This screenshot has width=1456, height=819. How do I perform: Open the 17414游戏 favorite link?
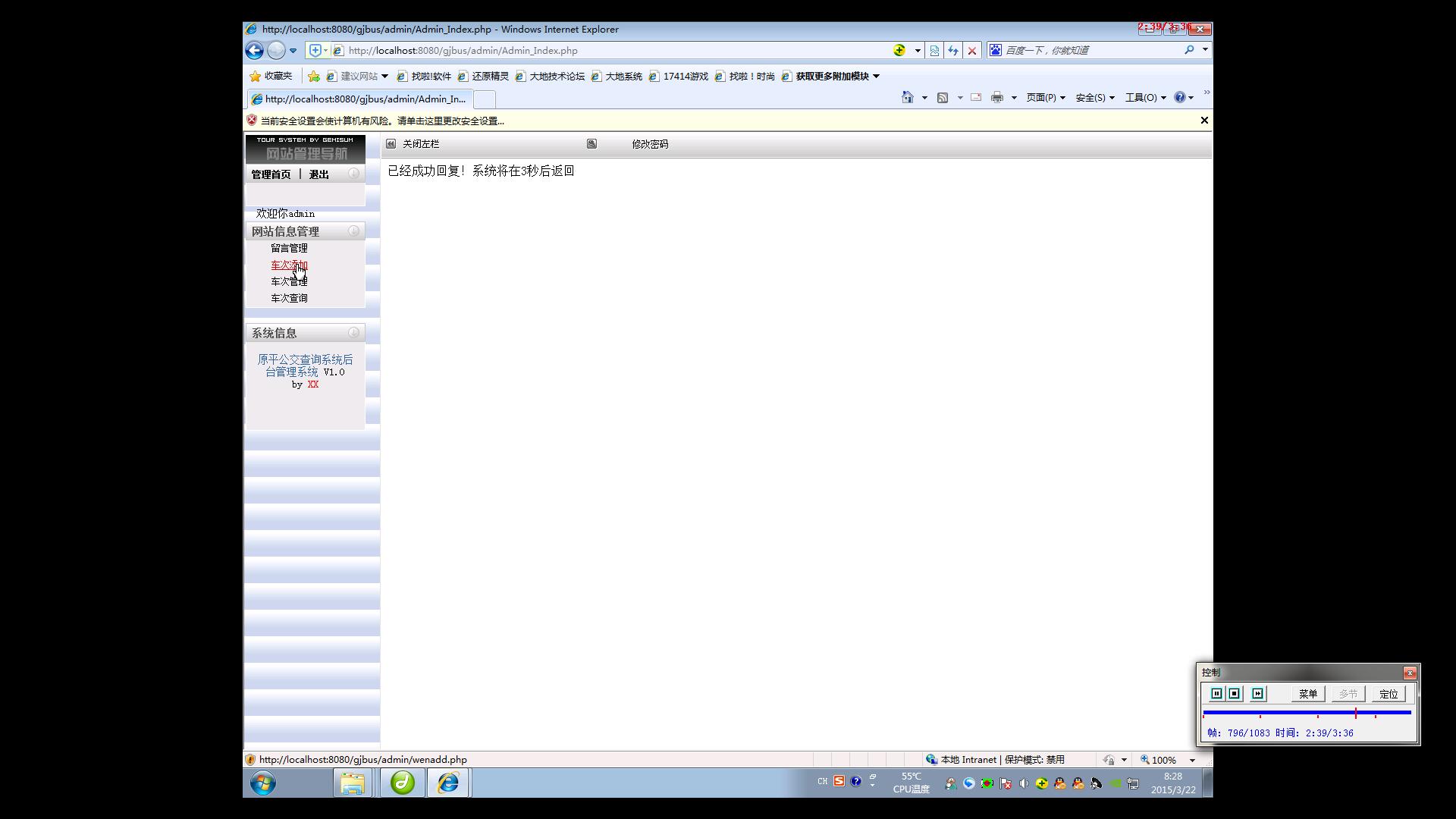pos(679,76)
